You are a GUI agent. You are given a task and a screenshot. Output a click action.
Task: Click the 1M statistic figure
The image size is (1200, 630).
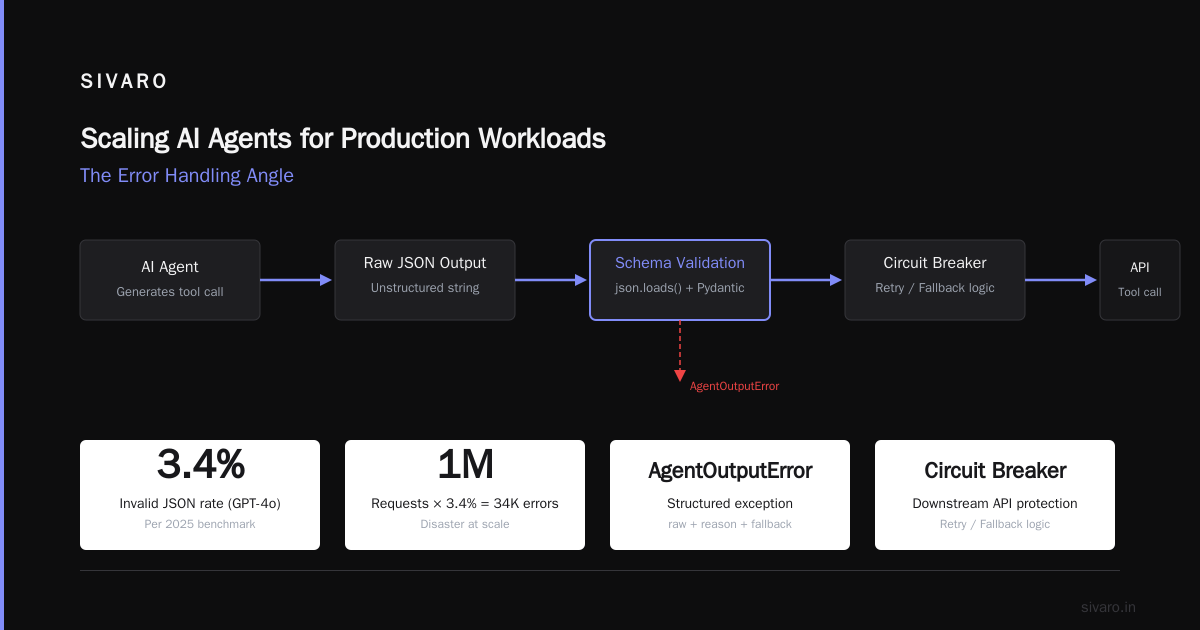[465, 465]
